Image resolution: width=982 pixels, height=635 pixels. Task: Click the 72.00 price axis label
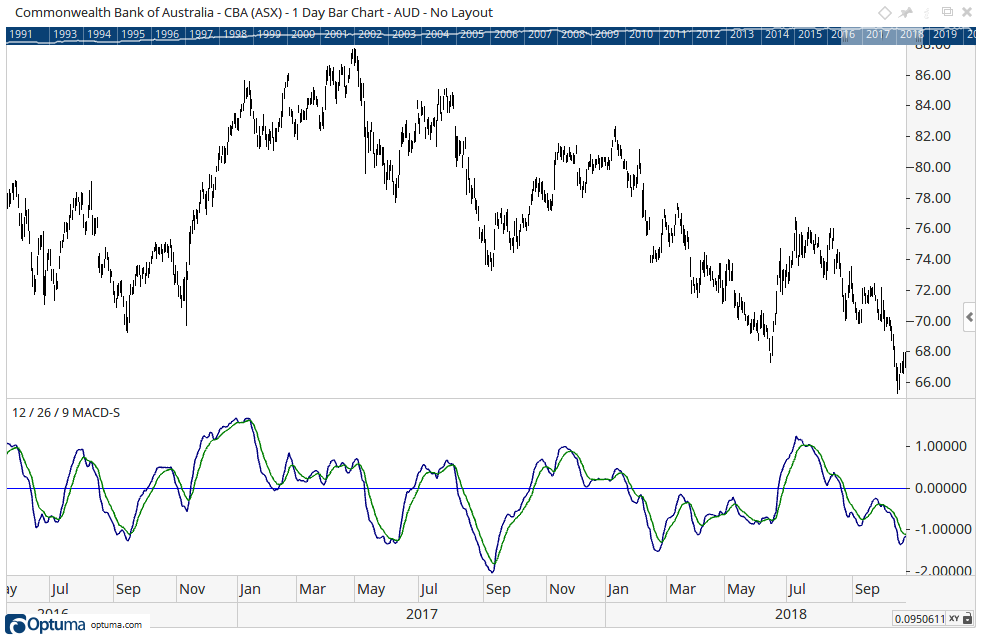tap(933, 290)
